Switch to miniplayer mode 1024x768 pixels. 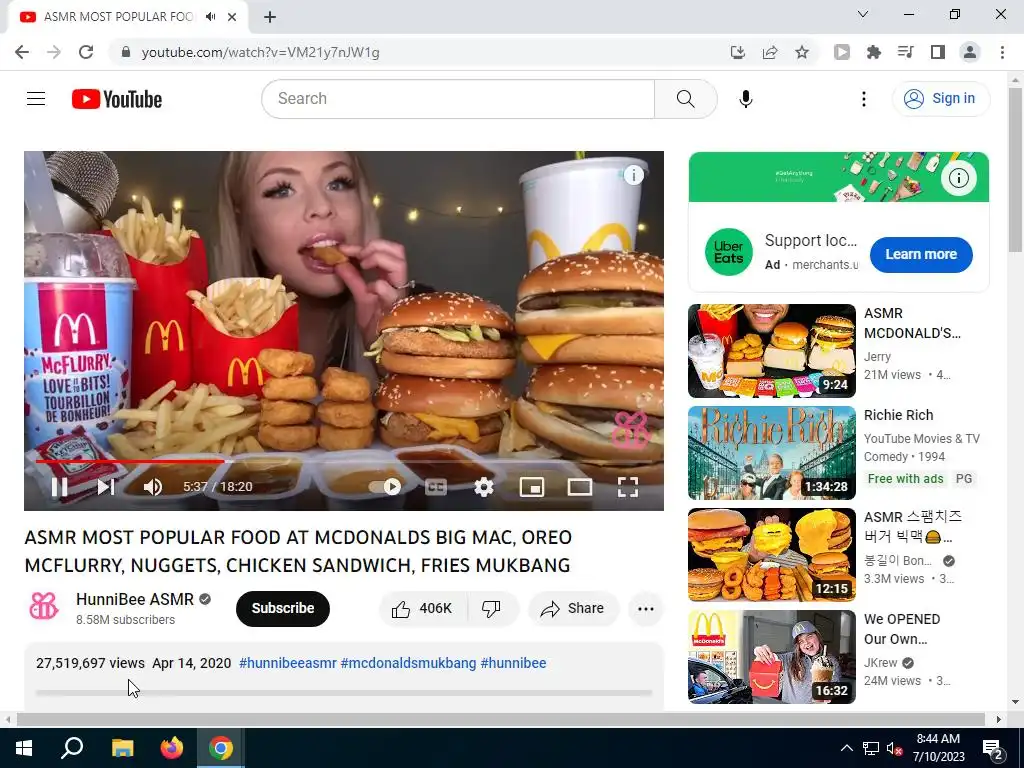[x=532, y=487]
